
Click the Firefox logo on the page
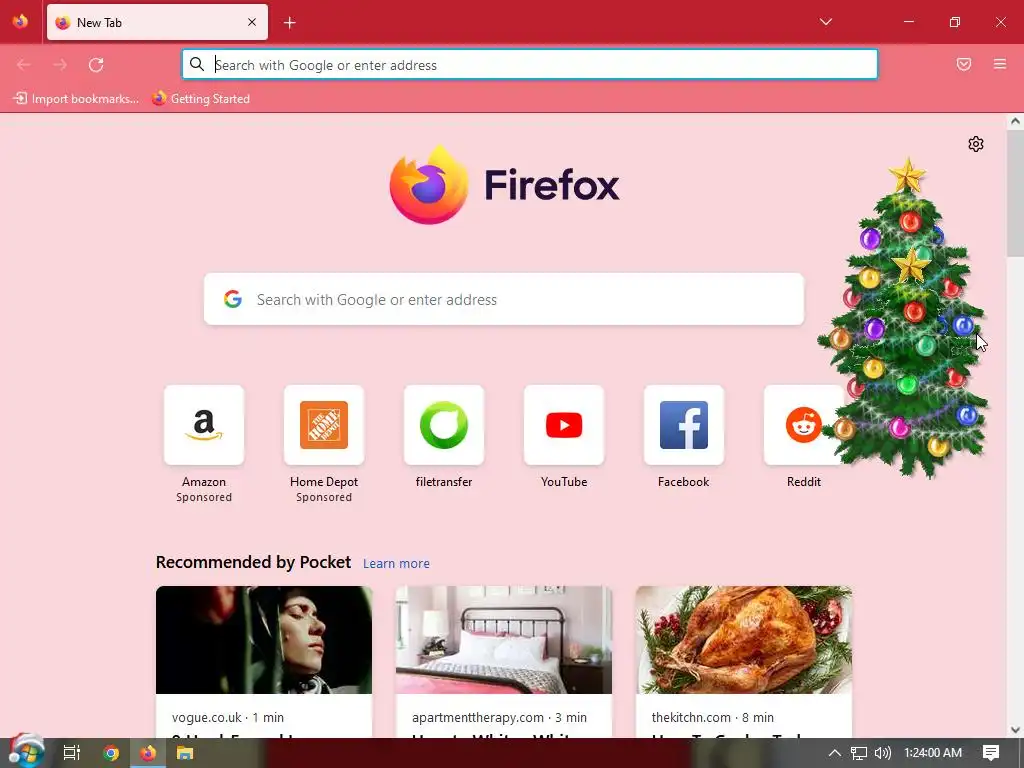coord(504,185)
